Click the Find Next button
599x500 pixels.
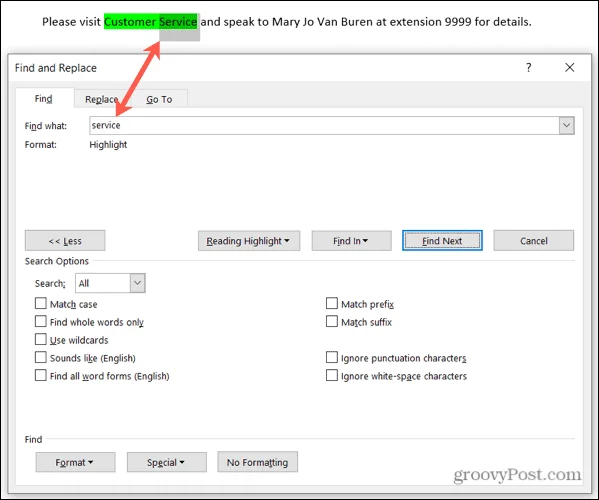click(442, 241)
